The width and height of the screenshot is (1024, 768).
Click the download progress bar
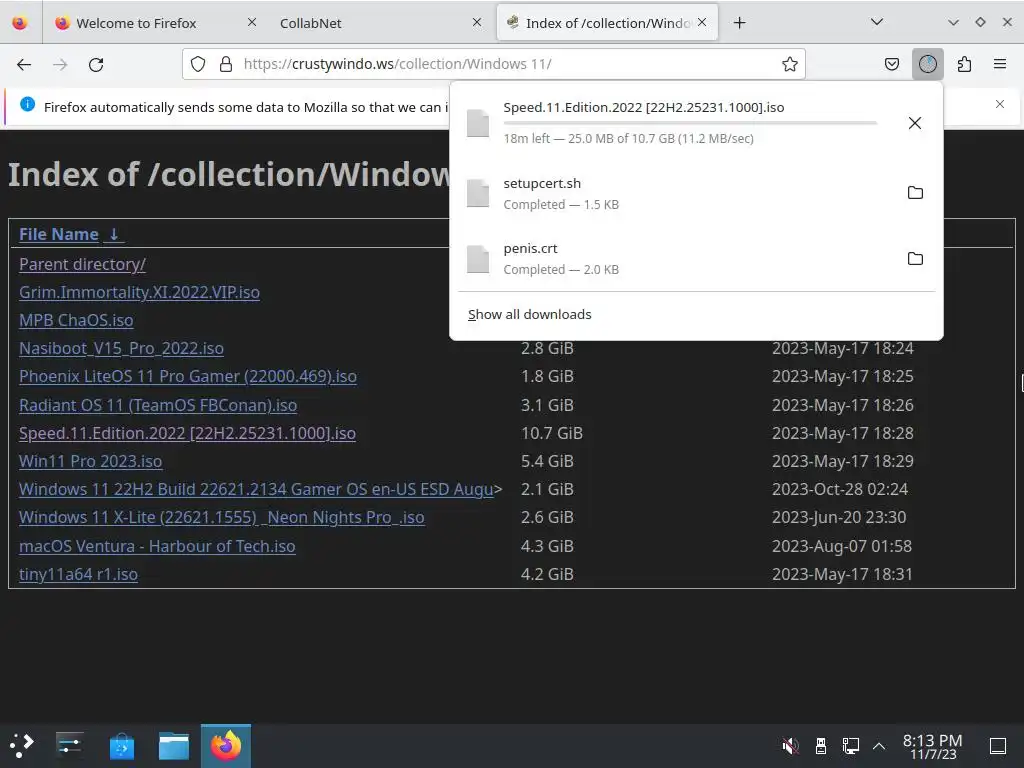point(690,123)
